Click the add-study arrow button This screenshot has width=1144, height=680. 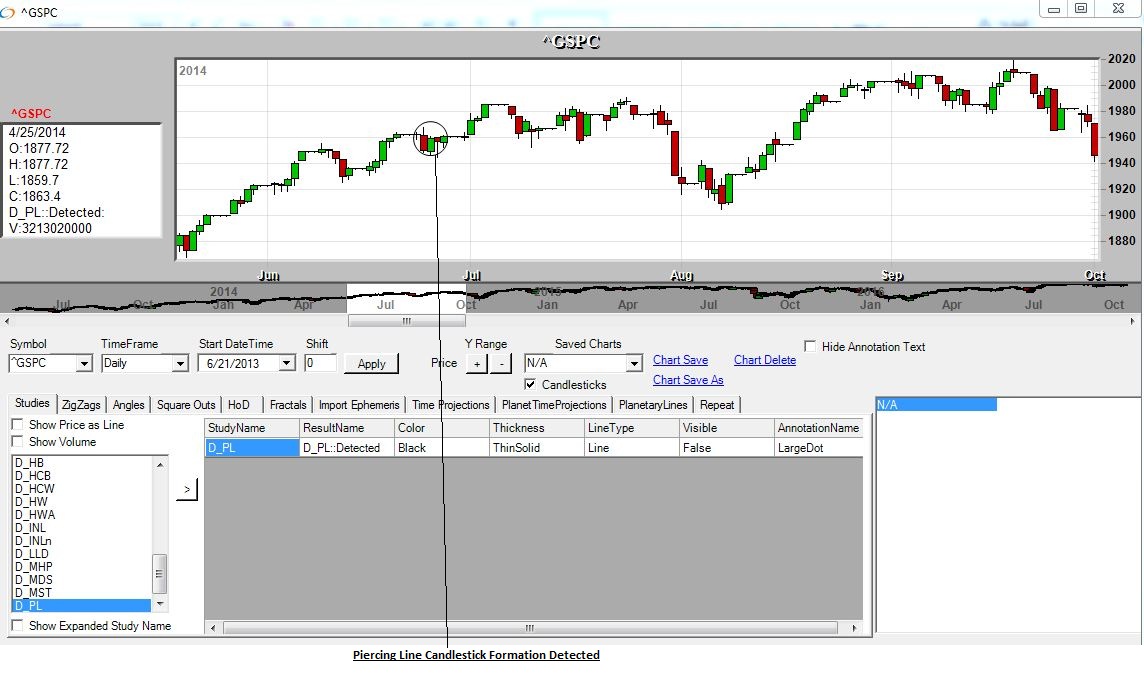pos(187,489)
